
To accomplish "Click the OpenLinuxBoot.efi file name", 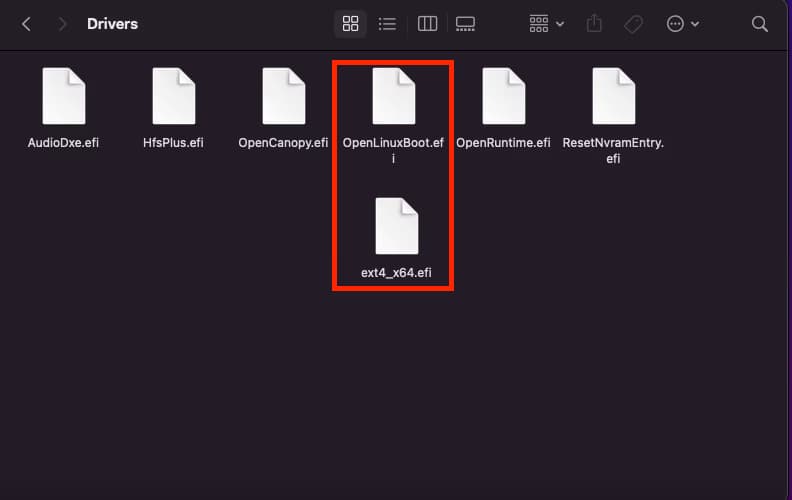I will coord(393,151).
